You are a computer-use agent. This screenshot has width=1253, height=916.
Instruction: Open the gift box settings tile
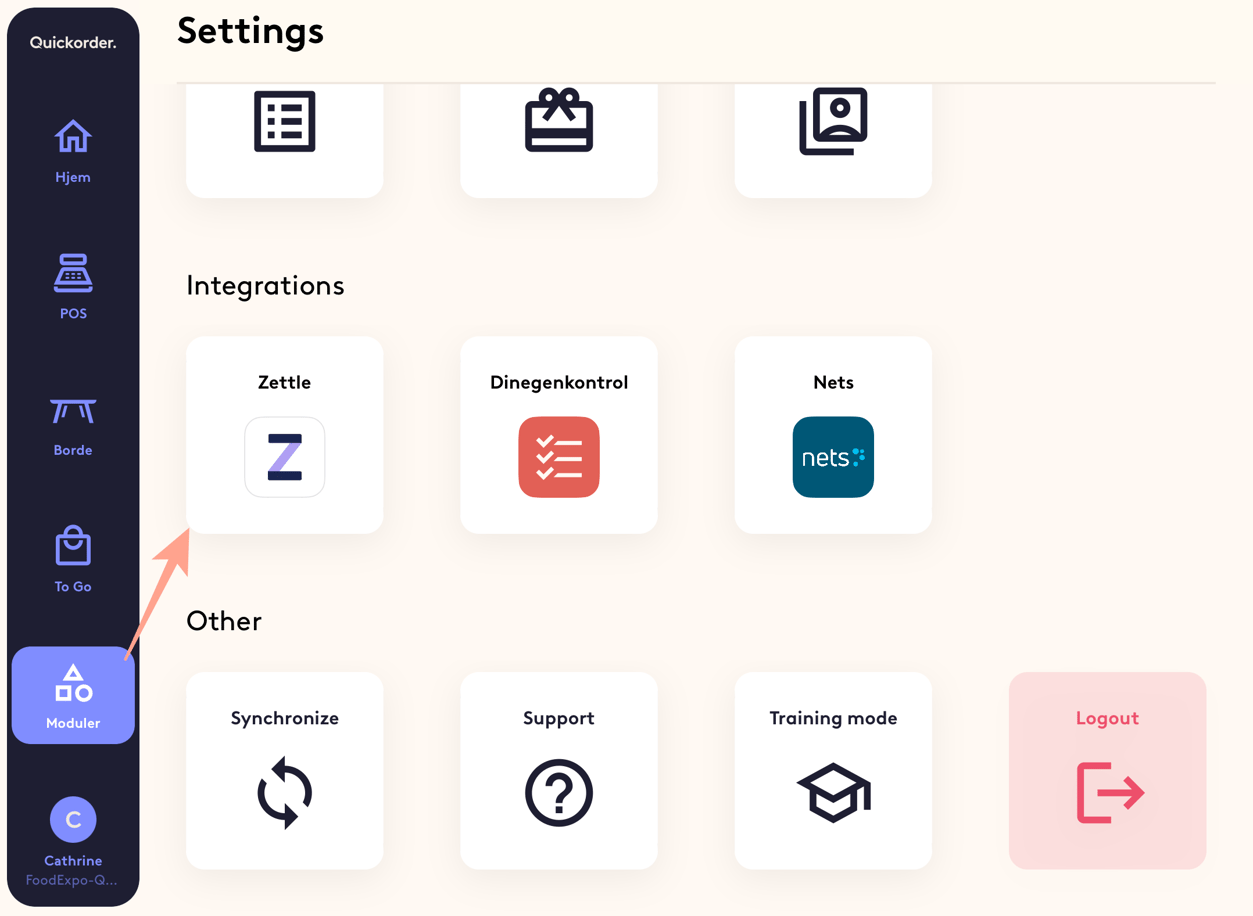pyautogui.click(x=558, y=120)
